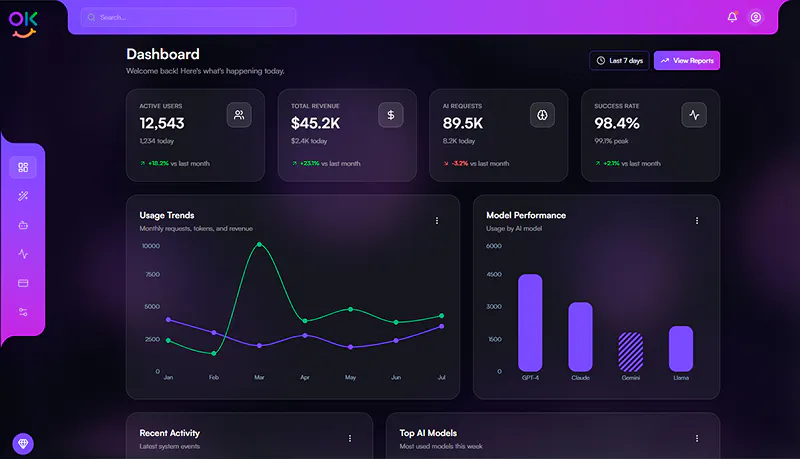Open Model Performance three-dot menu
Image resolution: width=800 pixels, height=459 pixels.
point(697,220)
